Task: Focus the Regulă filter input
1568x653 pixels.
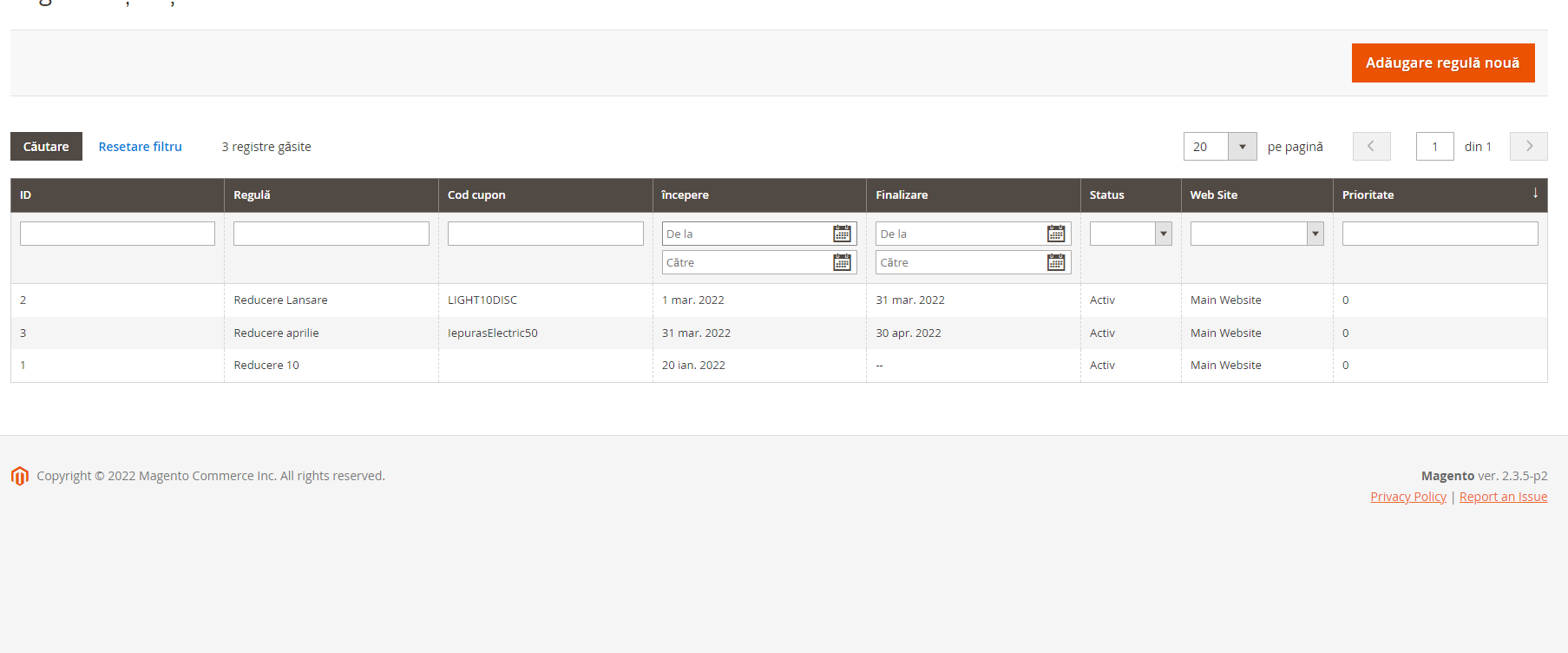Action: pos(331,234)
